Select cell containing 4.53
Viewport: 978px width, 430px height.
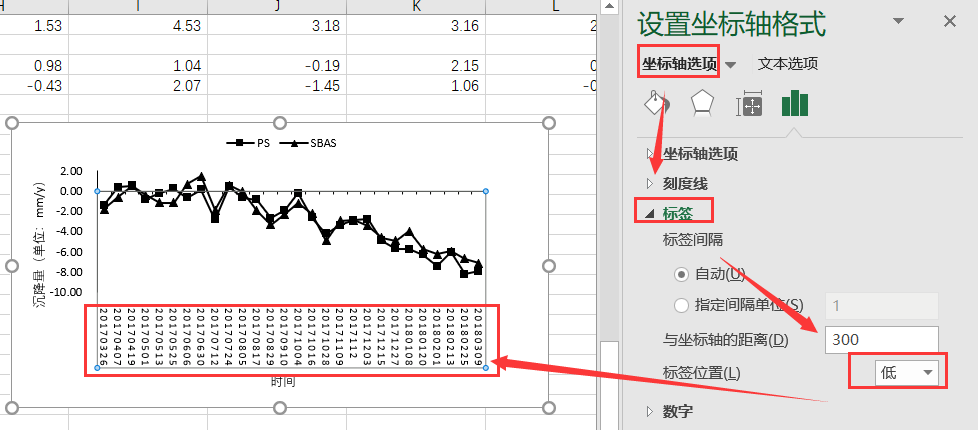138,25
